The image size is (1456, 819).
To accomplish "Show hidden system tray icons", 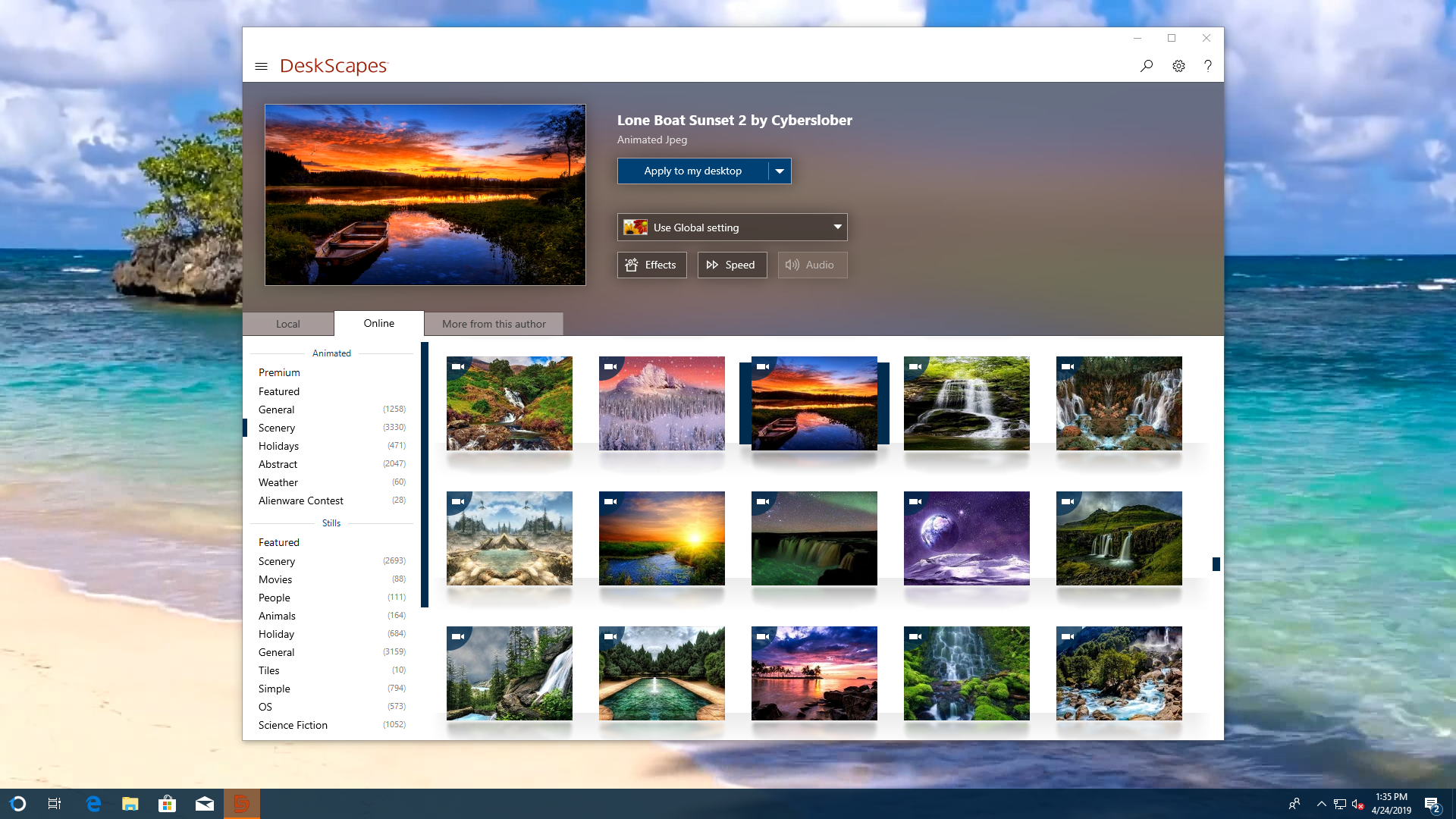I will click(1321, 804).
